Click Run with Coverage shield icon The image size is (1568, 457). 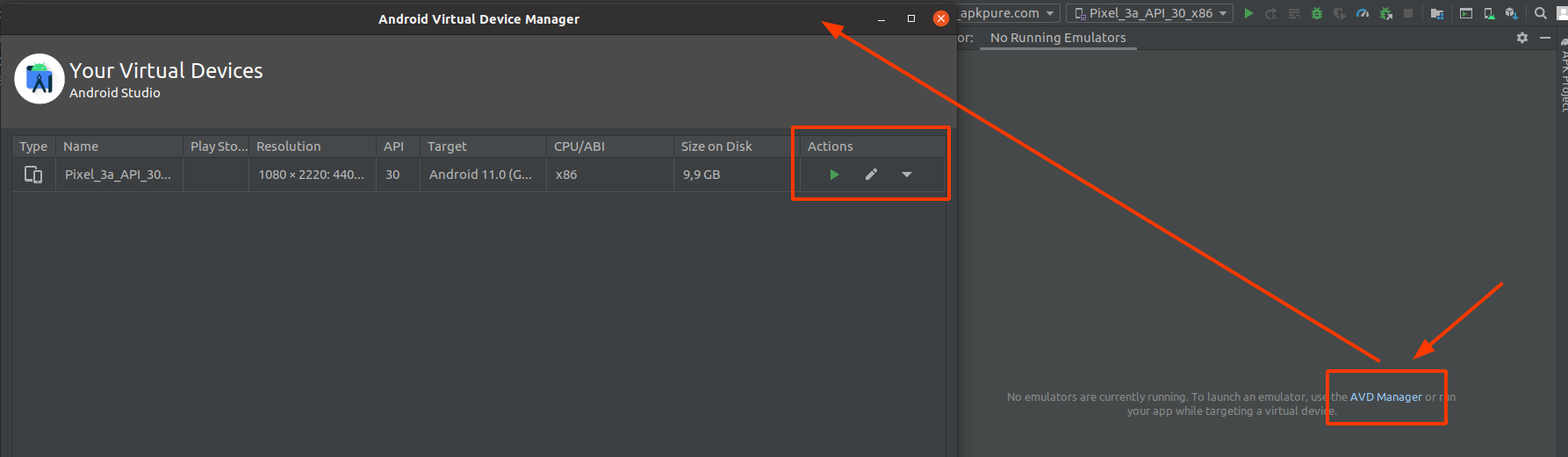click(1340, 13)
